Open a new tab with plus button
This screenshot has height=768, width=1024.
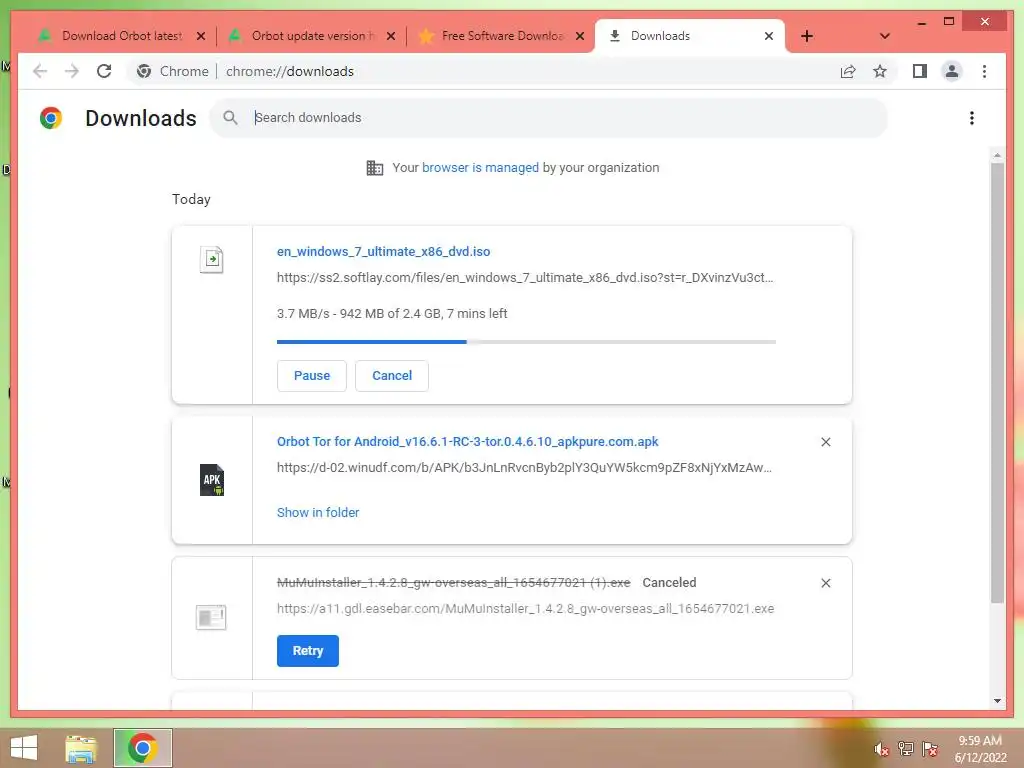pos(807,36)
